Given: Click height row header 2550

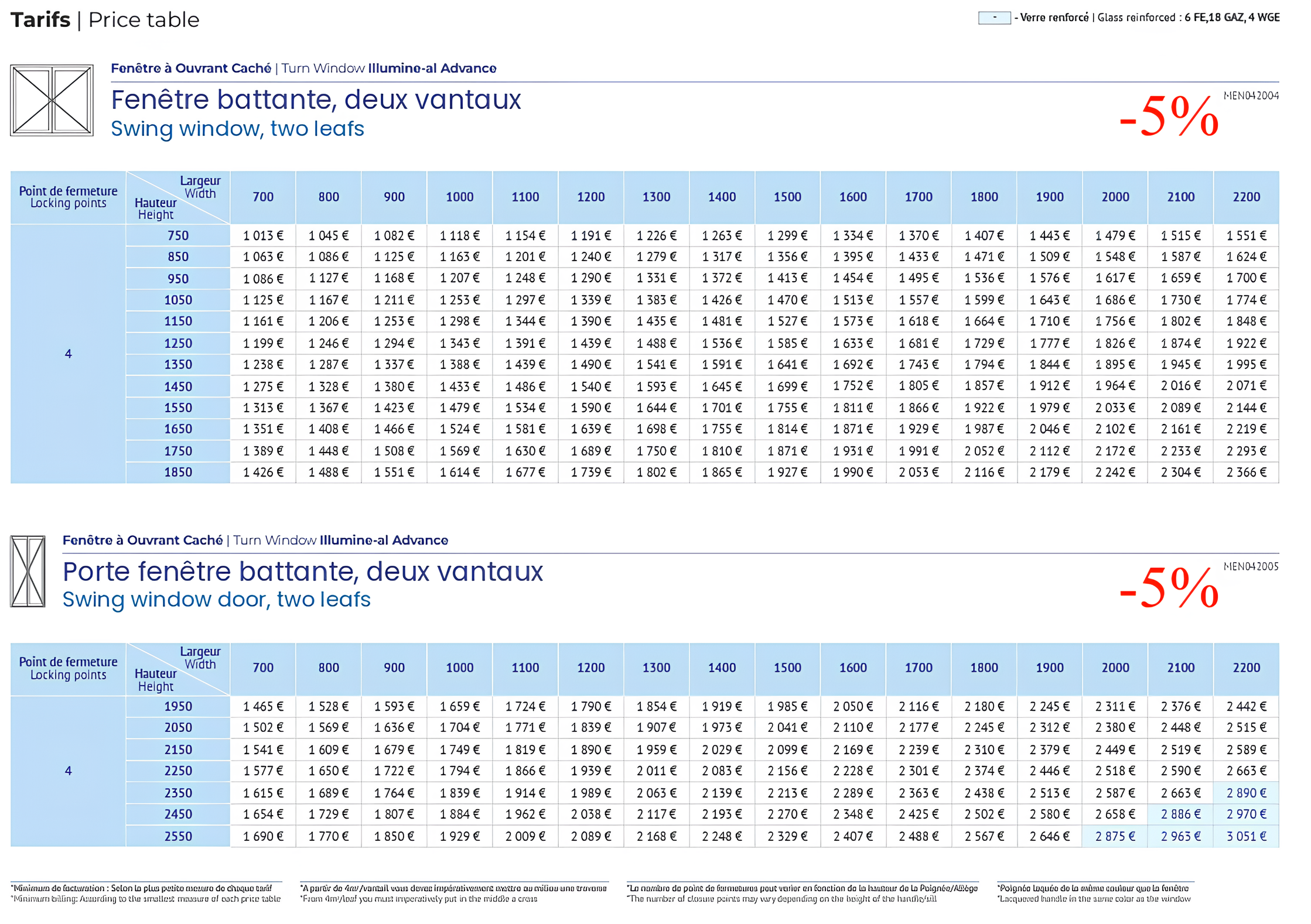Looking at the screenshot, I should (x=178, y=836).
